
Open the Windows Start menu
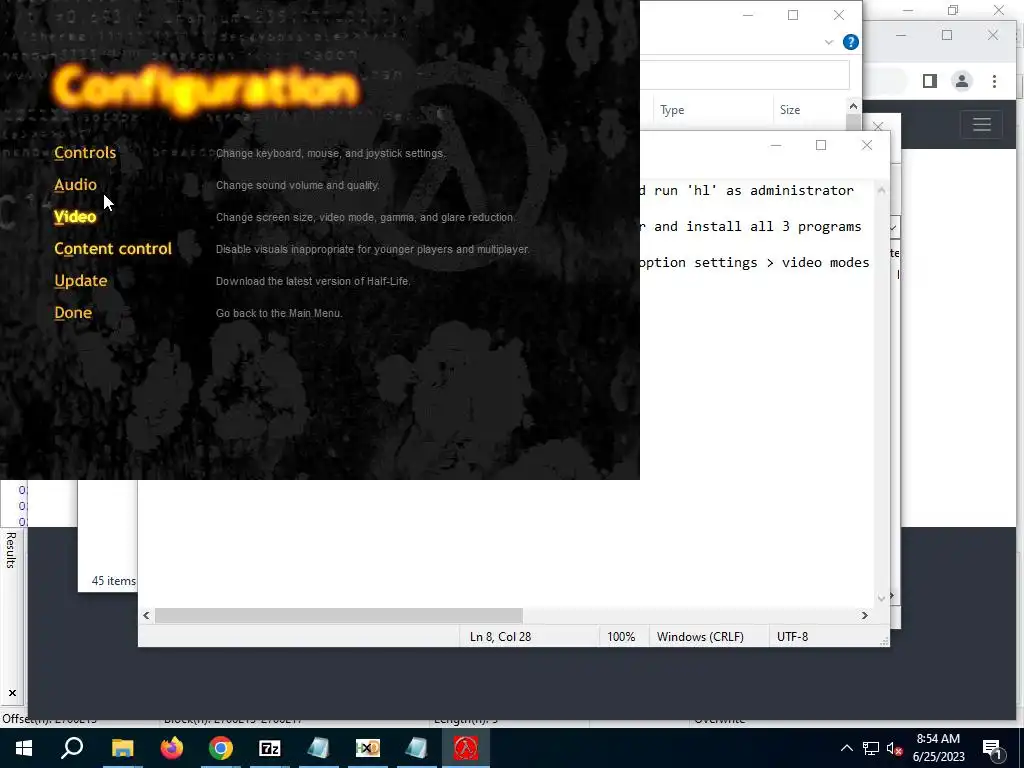pyautogui.click(x=24, y=748)
